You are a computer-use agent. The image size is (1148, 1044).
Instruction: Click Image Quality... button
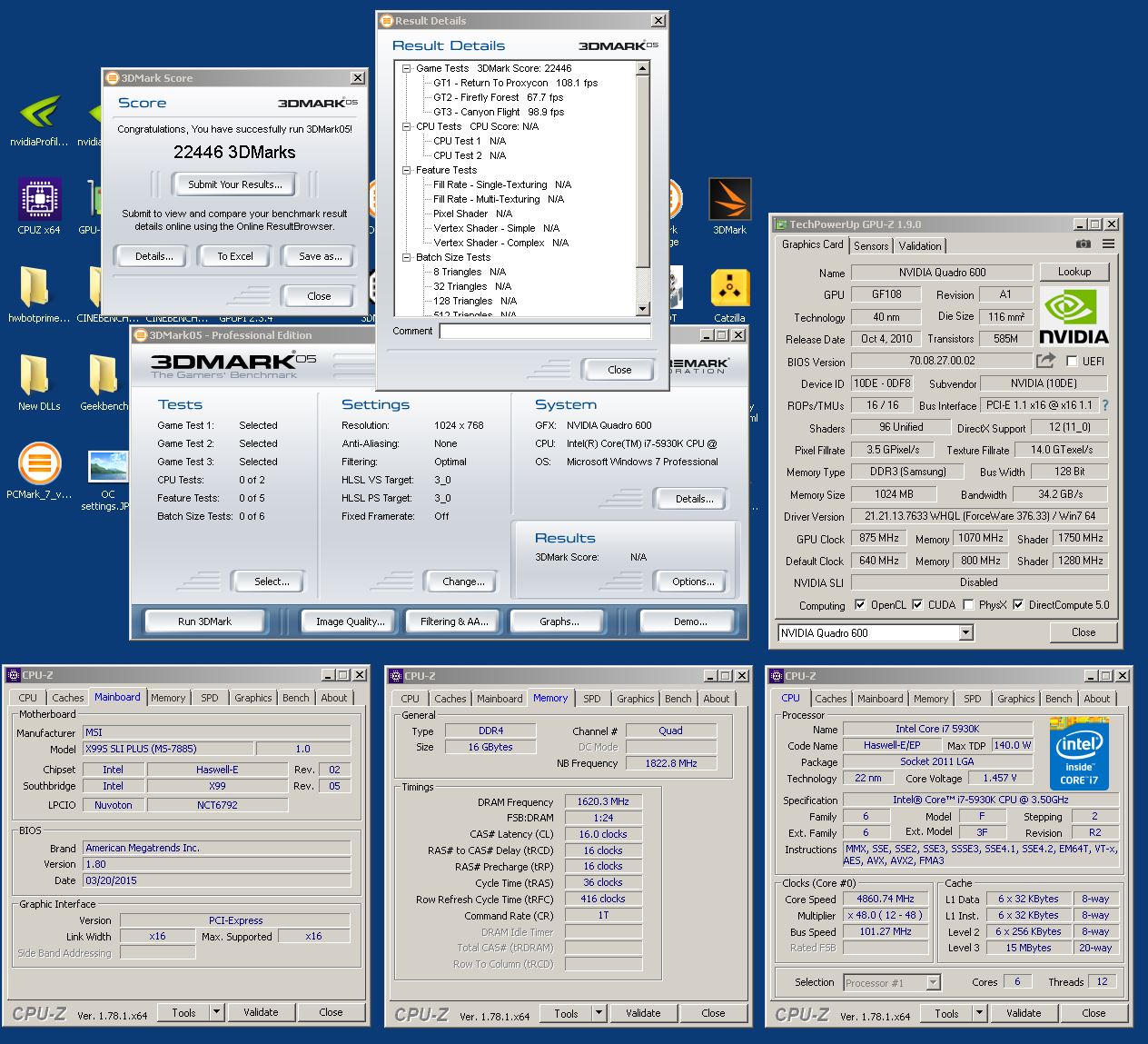351,621
